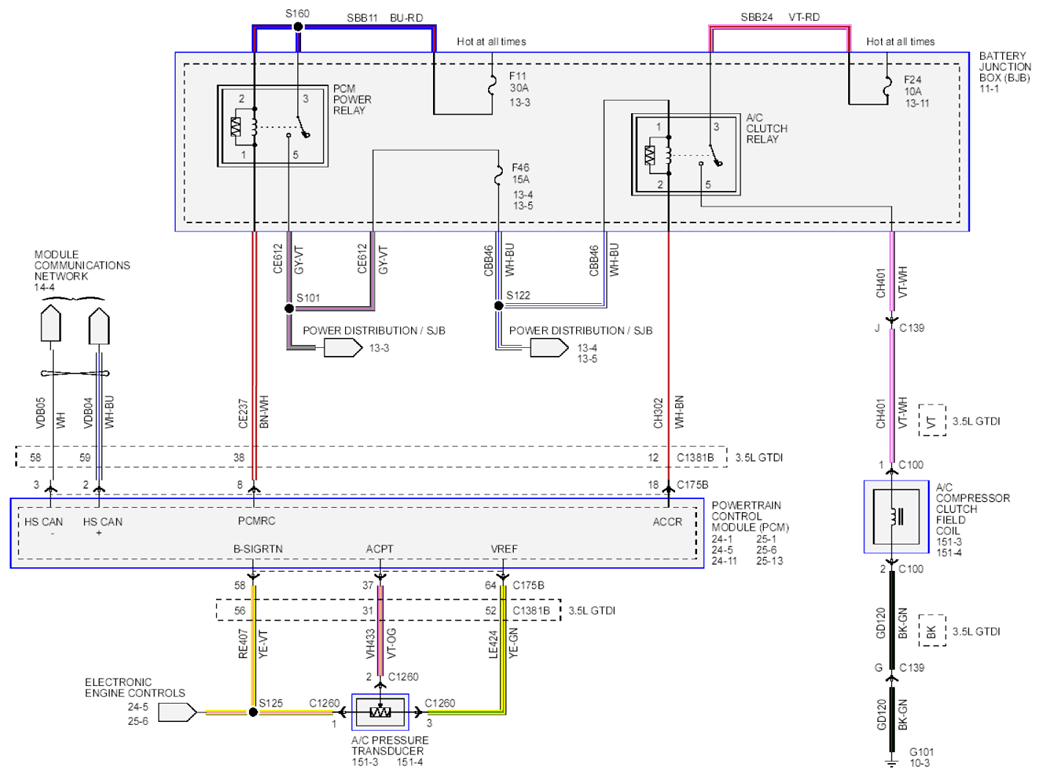Click the "ACCR" pin label
Image resolution: width=1041 pixels, height=777 pixels.
(x=667, y=522)
